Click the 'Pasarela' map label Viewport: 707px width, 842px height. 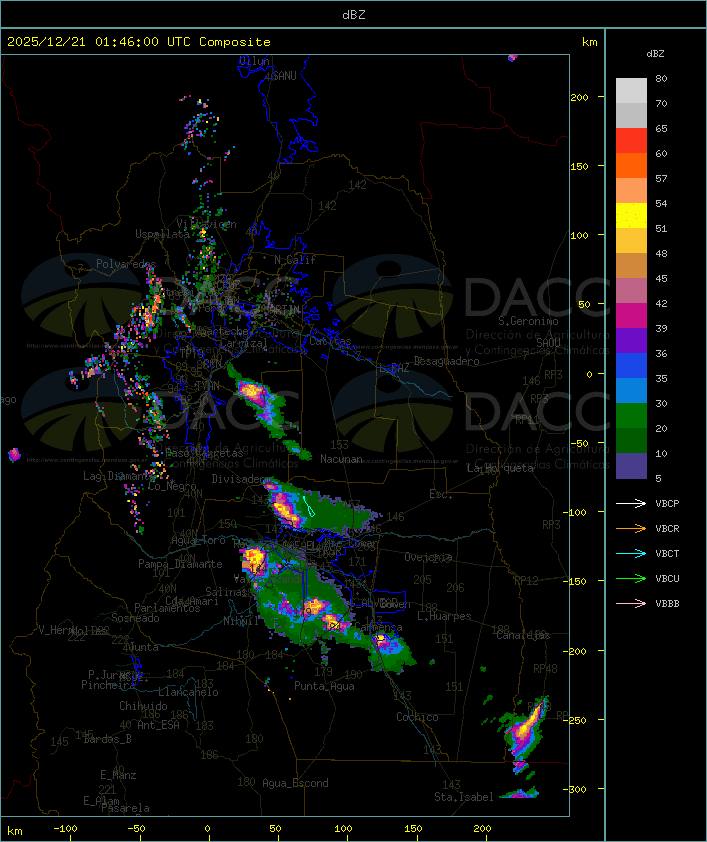pos(126,808)
